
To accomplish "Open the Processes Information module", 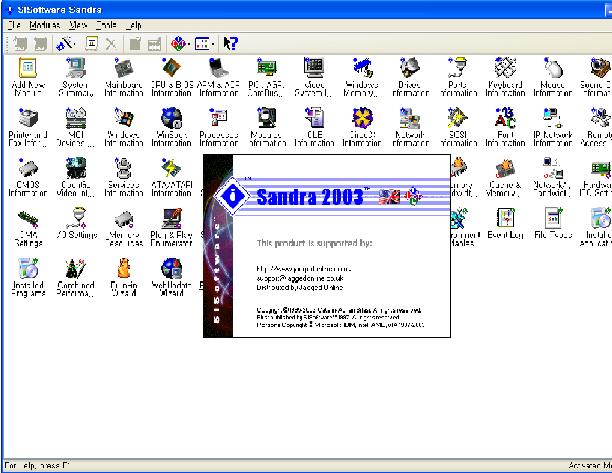I will [x=219, y=127].
